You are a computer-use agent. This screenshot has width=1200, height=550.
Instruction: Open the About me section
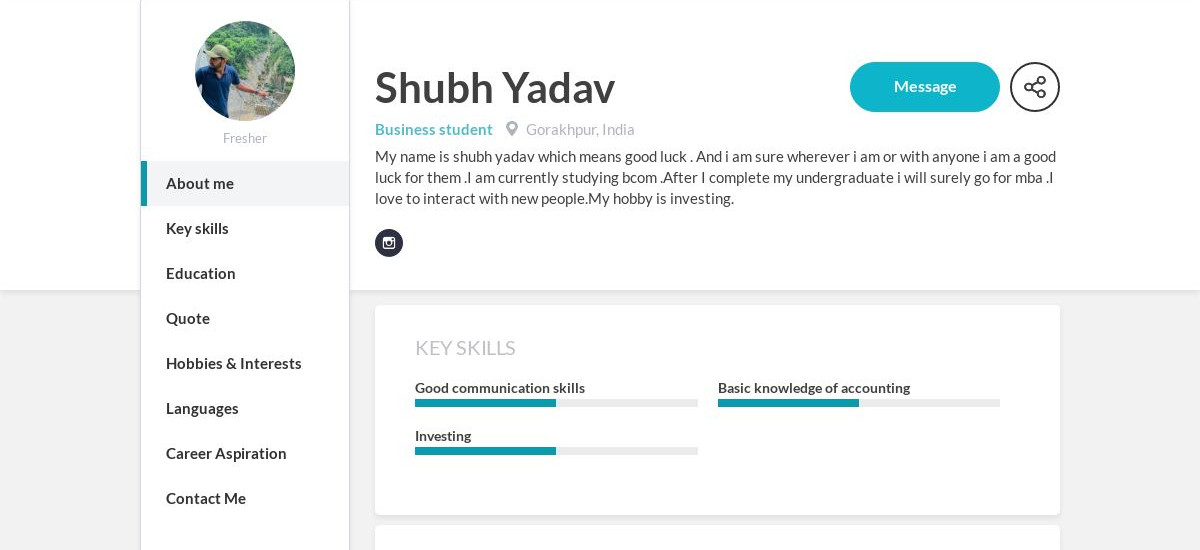tap(245, 183)
